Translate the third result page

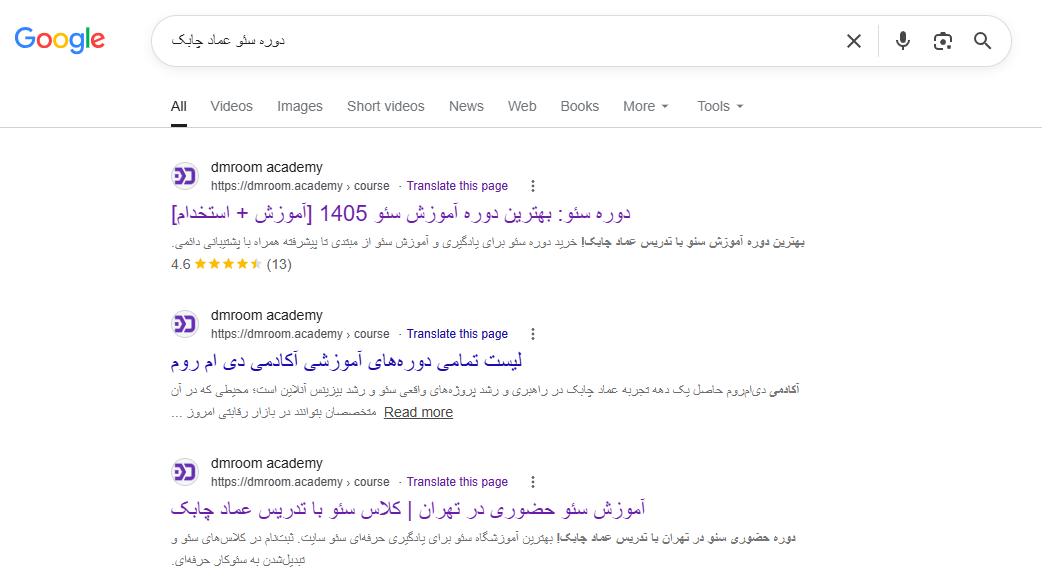(x=457, y=482)
